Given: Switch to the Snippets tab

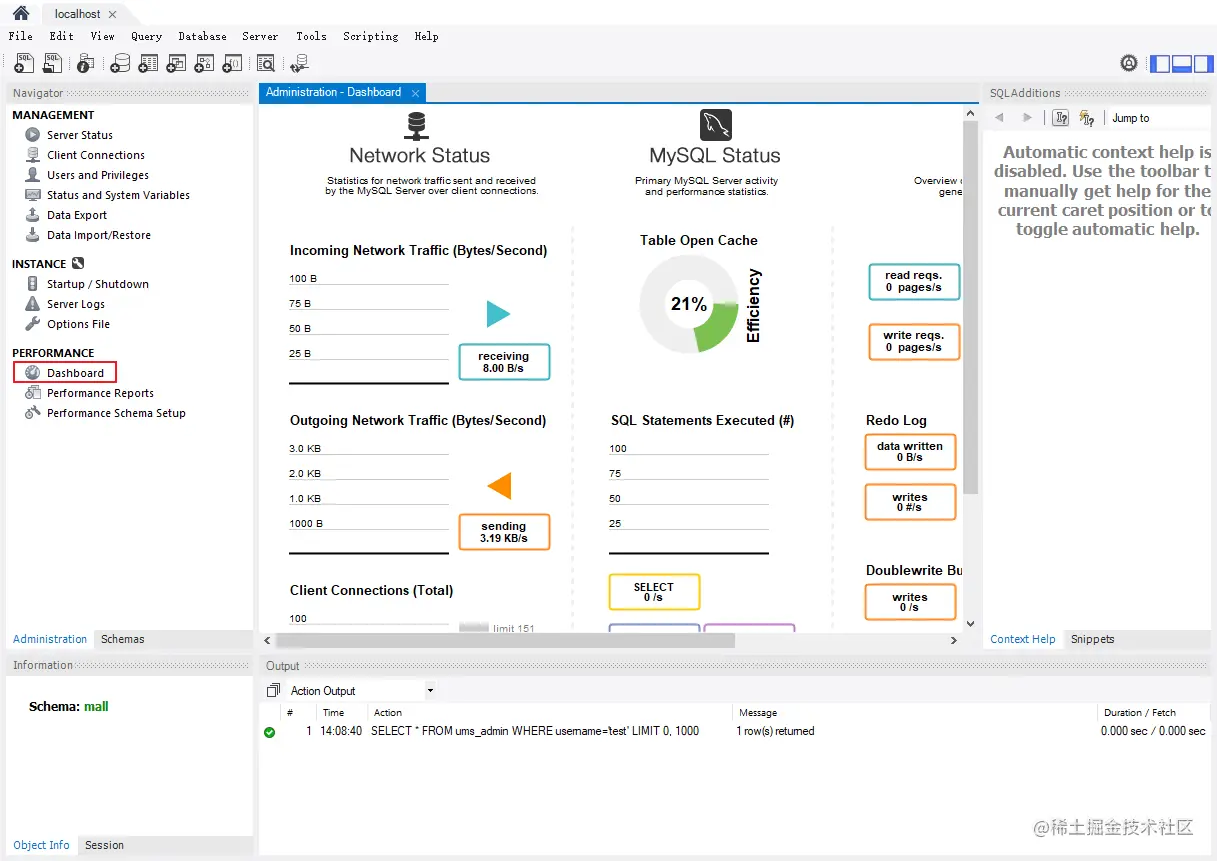Looking at the screenshot, I should pyautogui.click(x=1092, y=639).
